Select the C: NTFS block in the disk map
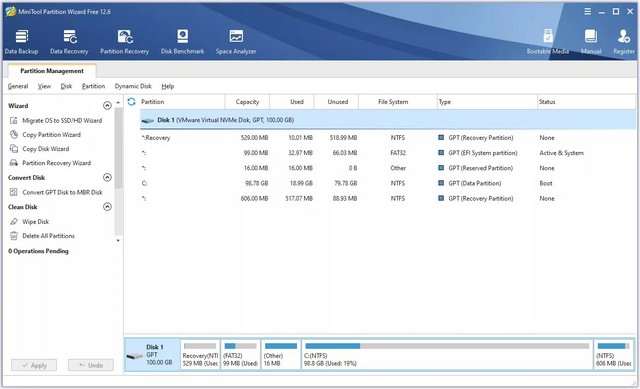The image size is (640, 389). click(447, 355)
